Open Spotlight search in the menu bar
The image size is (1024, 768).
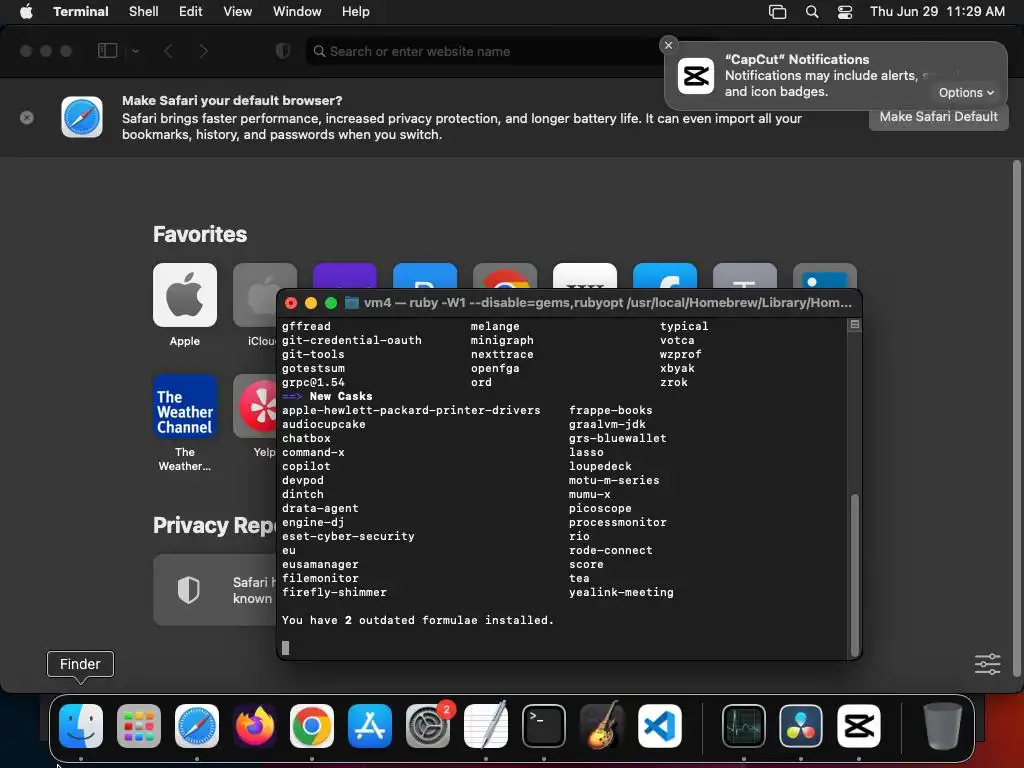(812, 12)
